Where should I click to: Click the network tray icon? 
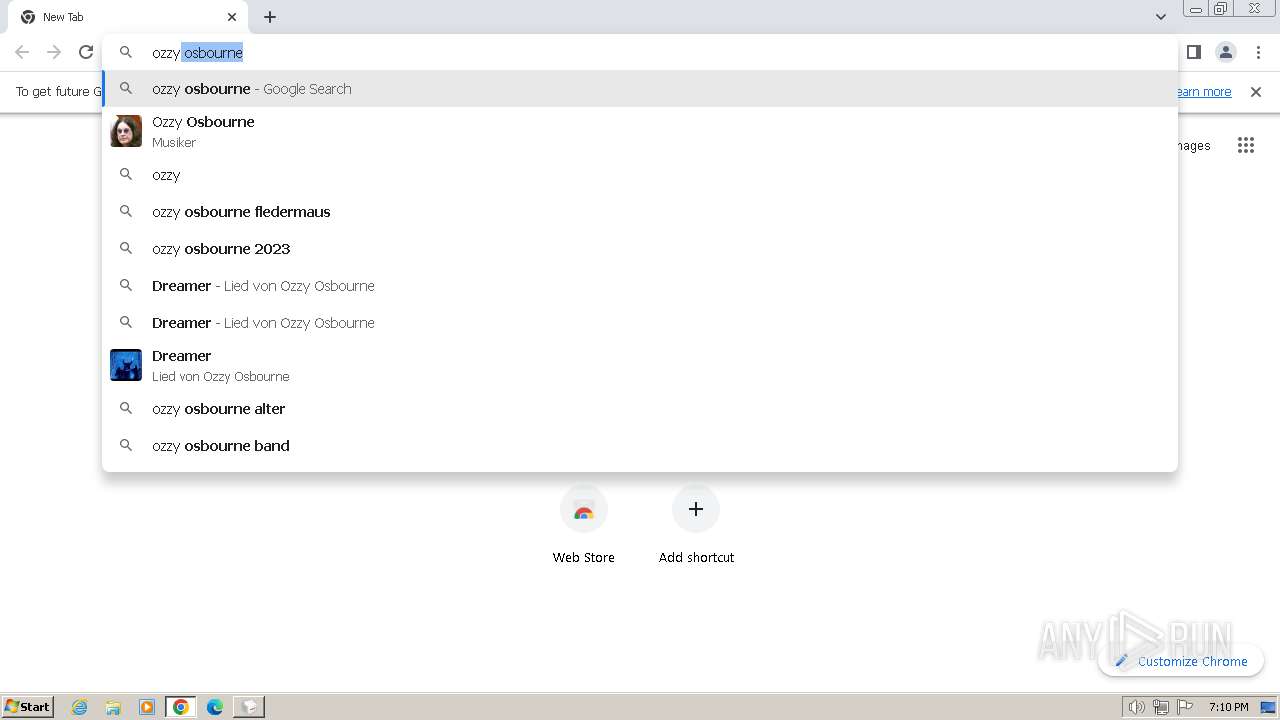coord(1161,707)
